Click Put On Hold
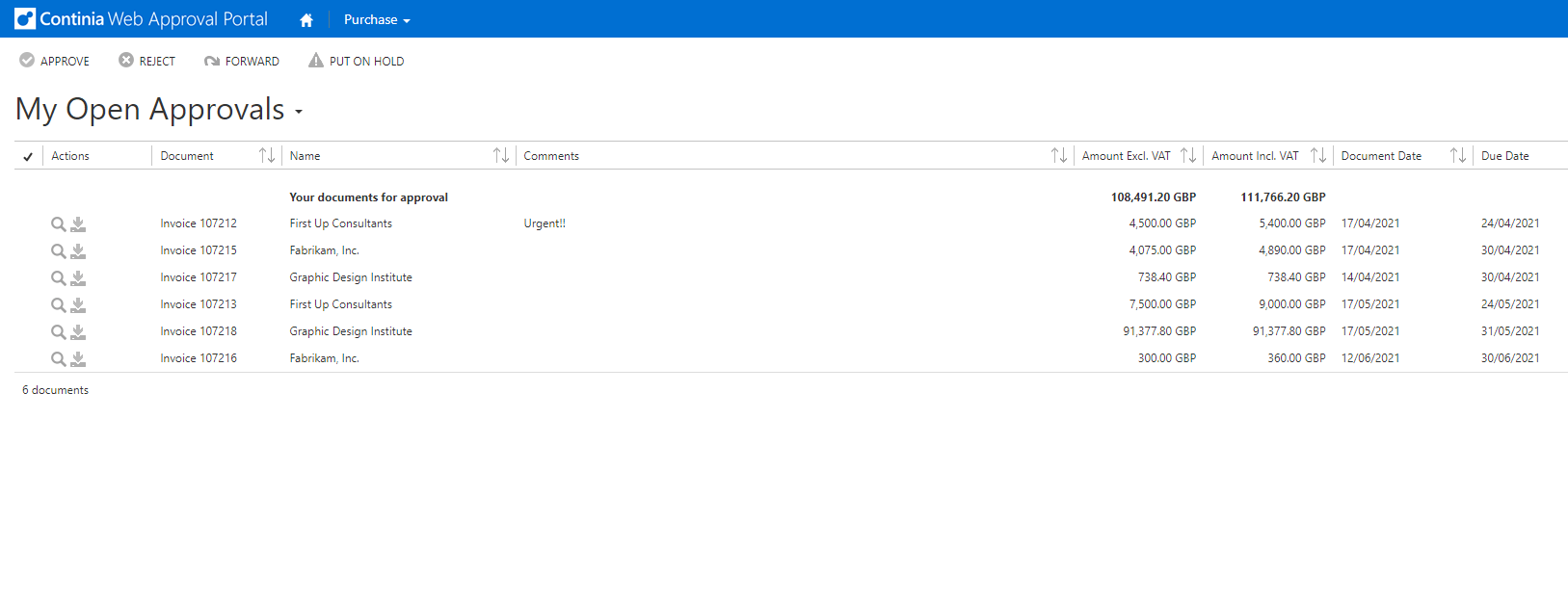 [x=356, y=61]
